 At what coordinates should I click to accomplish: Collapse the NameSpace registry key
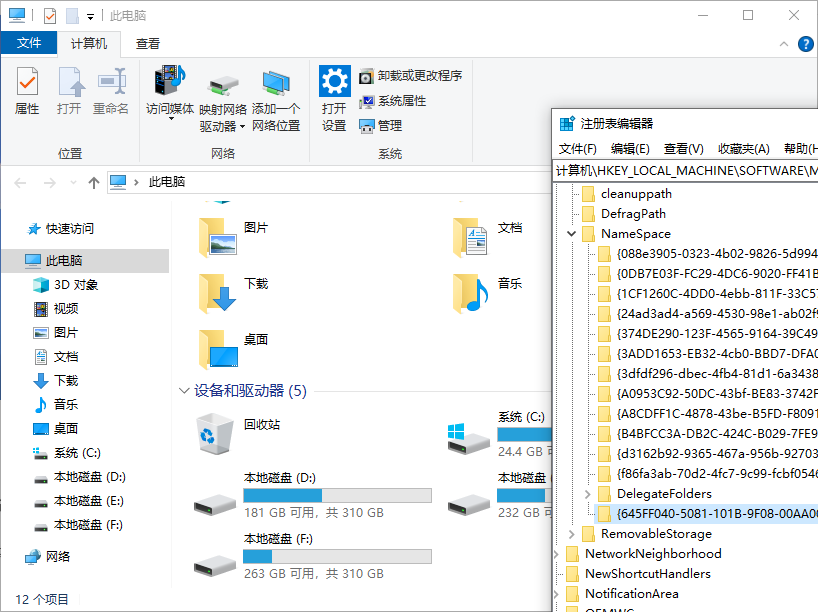572,234
